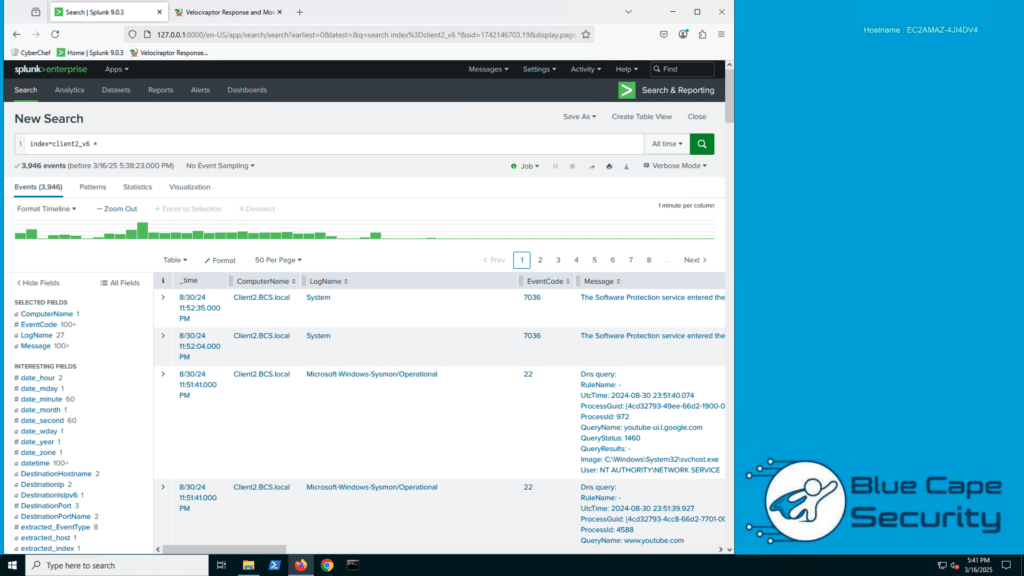This screenshot has width=1024, height=576.
Task: Open the Dashboards navigation item
Action: tap(247, 90)
